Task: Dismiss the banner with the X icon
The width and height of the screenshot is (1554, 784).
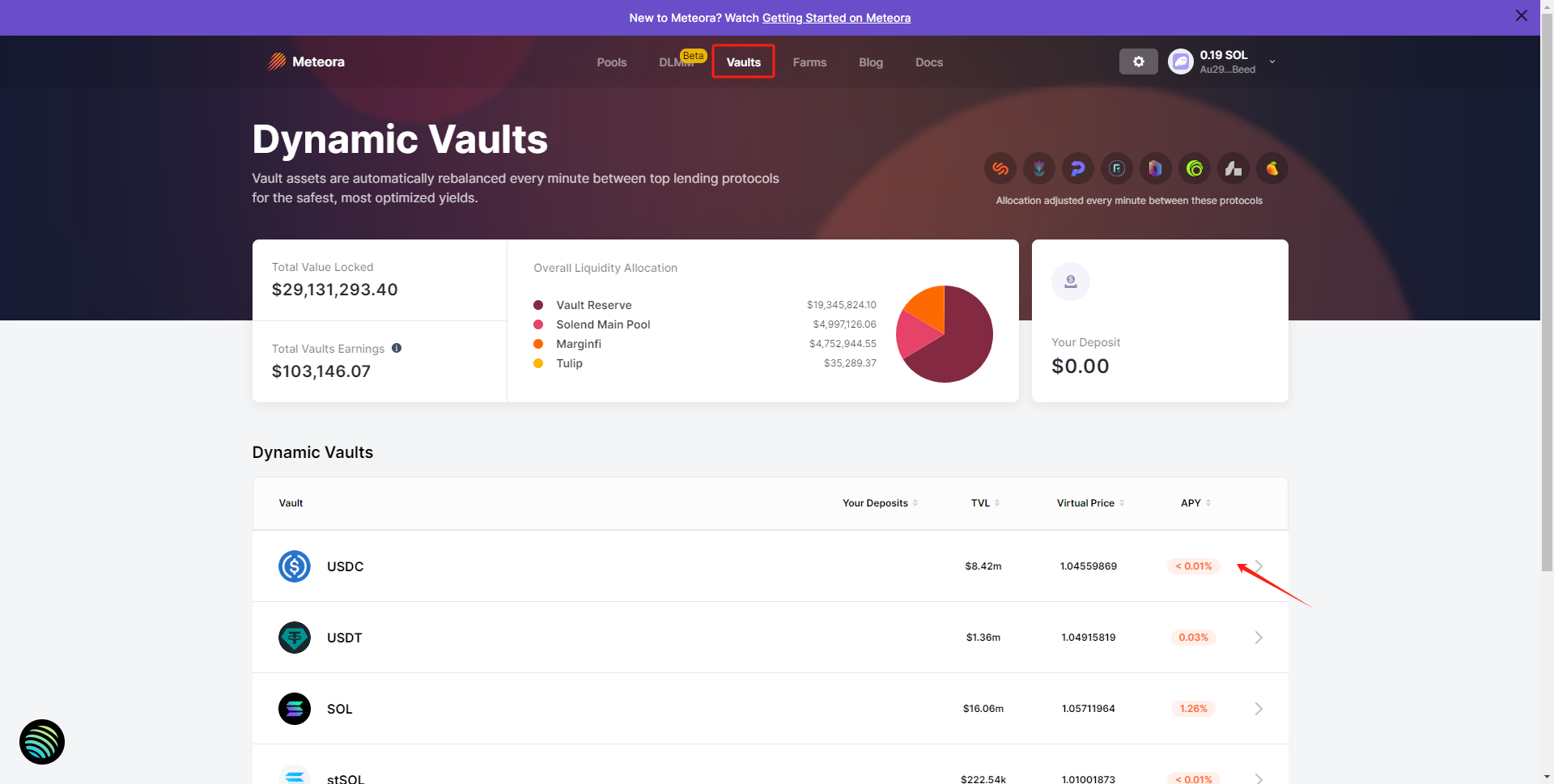Action: (x=1522, y=16)
